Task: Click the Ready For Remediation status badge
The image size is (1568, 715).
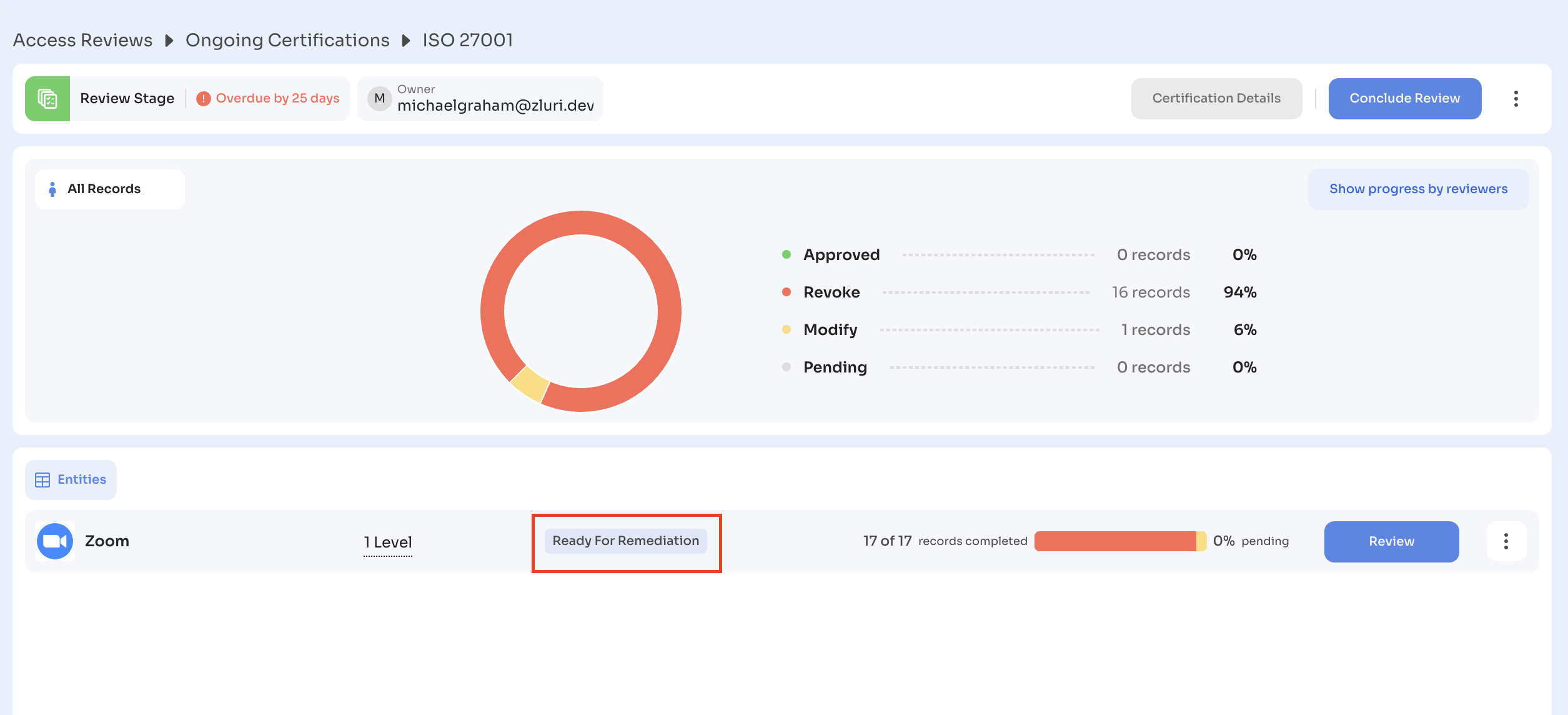Action: (x=625, y=541)
